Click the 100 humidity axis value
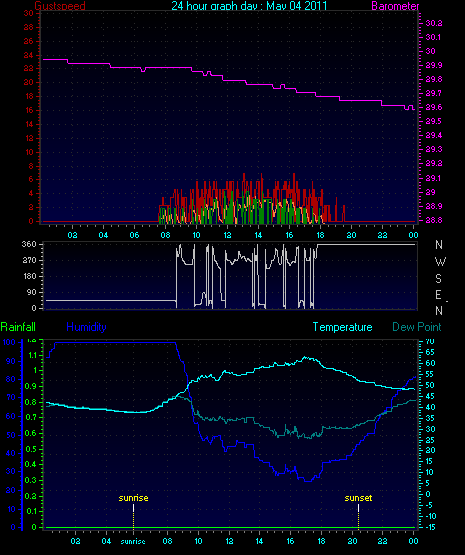The image size is (465, 555). tap(9, 342)
